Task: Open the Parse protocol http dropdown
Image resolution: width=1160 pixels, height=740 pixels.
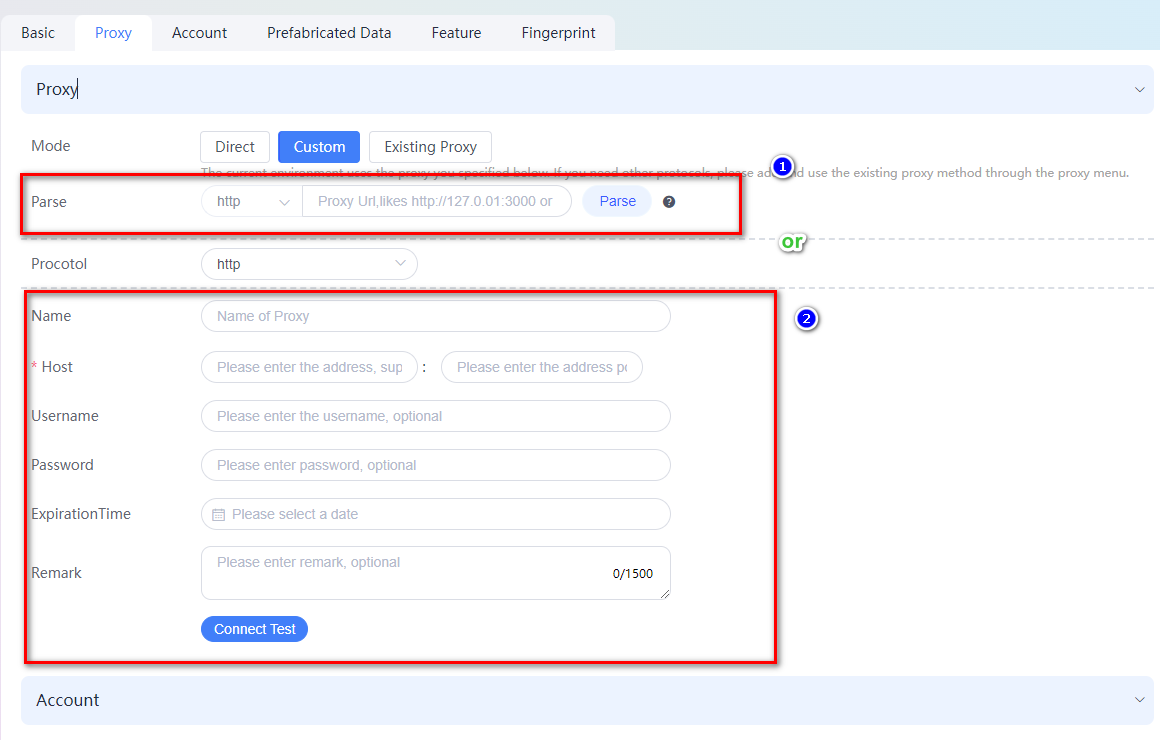Action: click(252, 201)
